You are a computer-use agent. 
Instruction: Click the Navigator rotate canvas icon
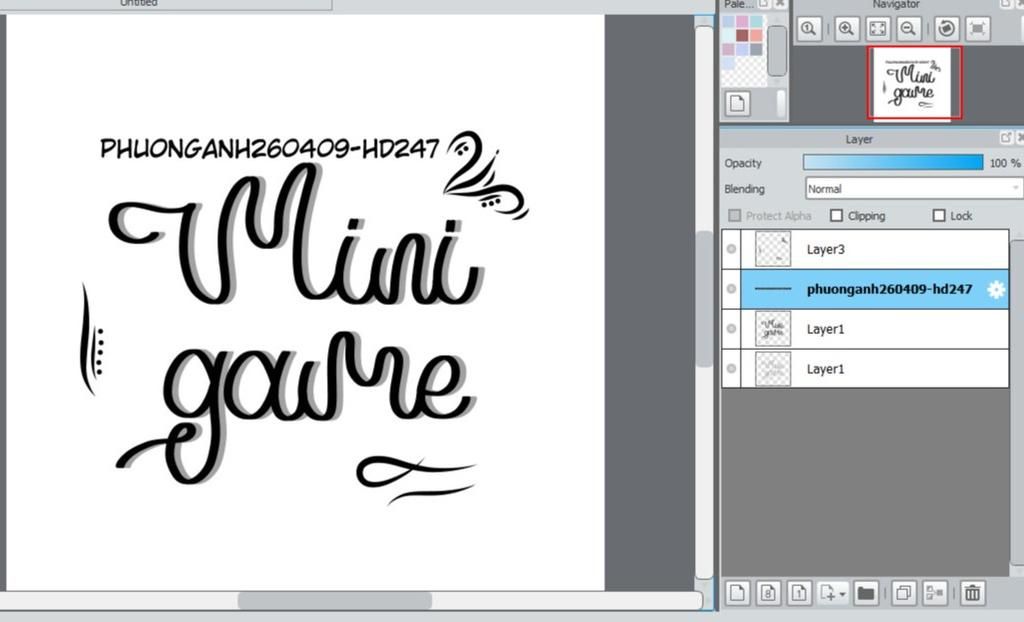946,29
